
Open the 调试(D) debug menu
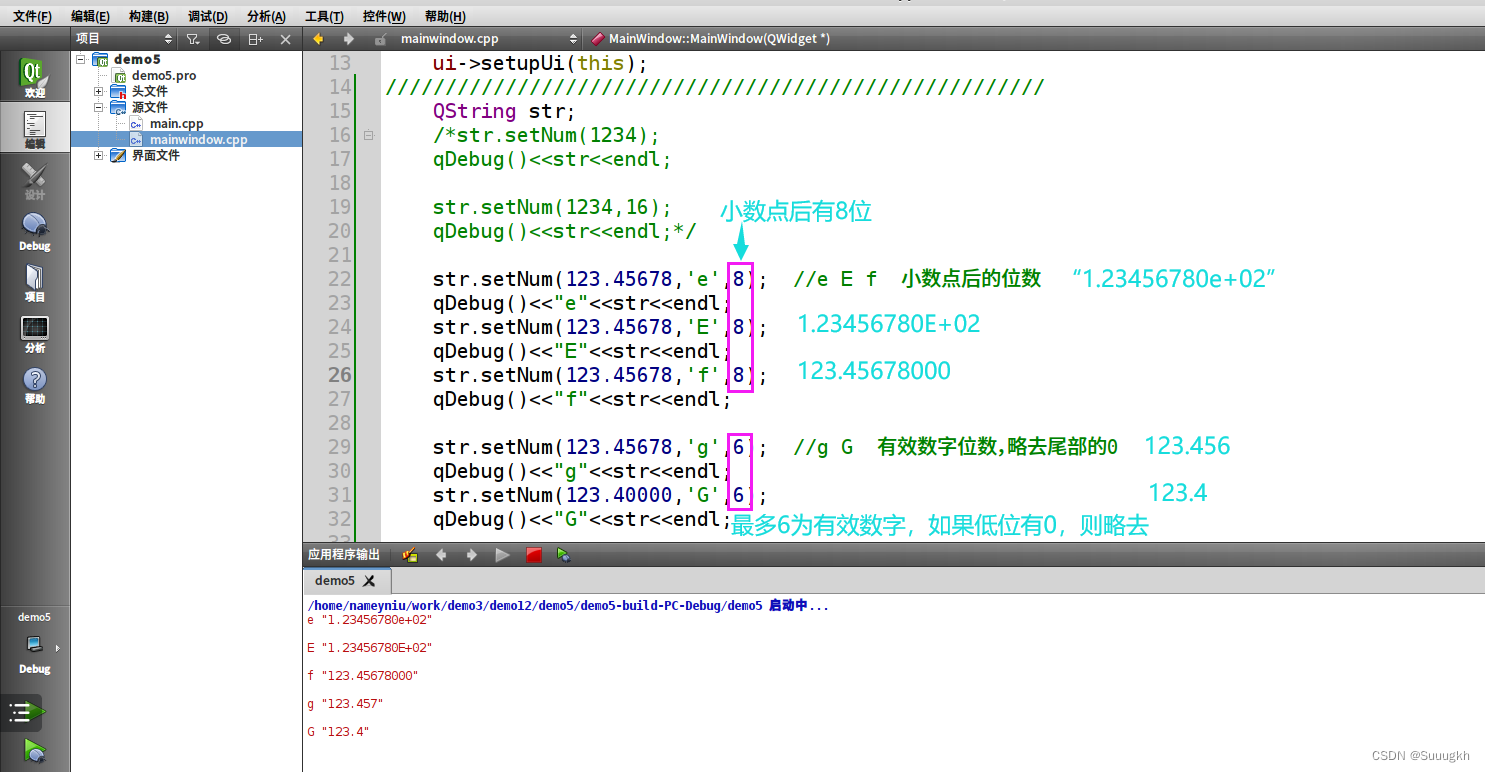[207, 16]
